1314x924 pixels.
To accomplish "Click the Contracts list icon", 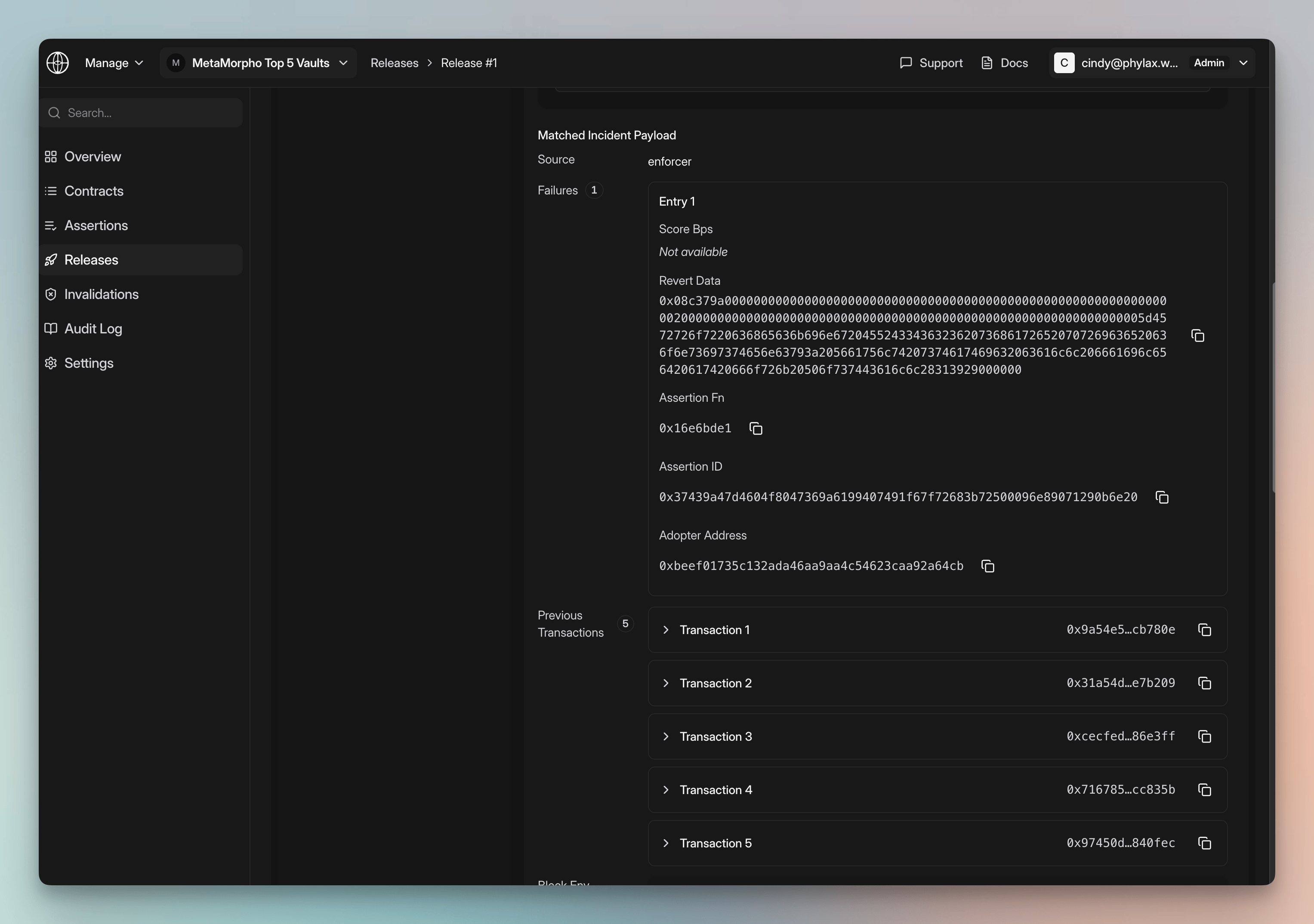I will click(51, 191).
